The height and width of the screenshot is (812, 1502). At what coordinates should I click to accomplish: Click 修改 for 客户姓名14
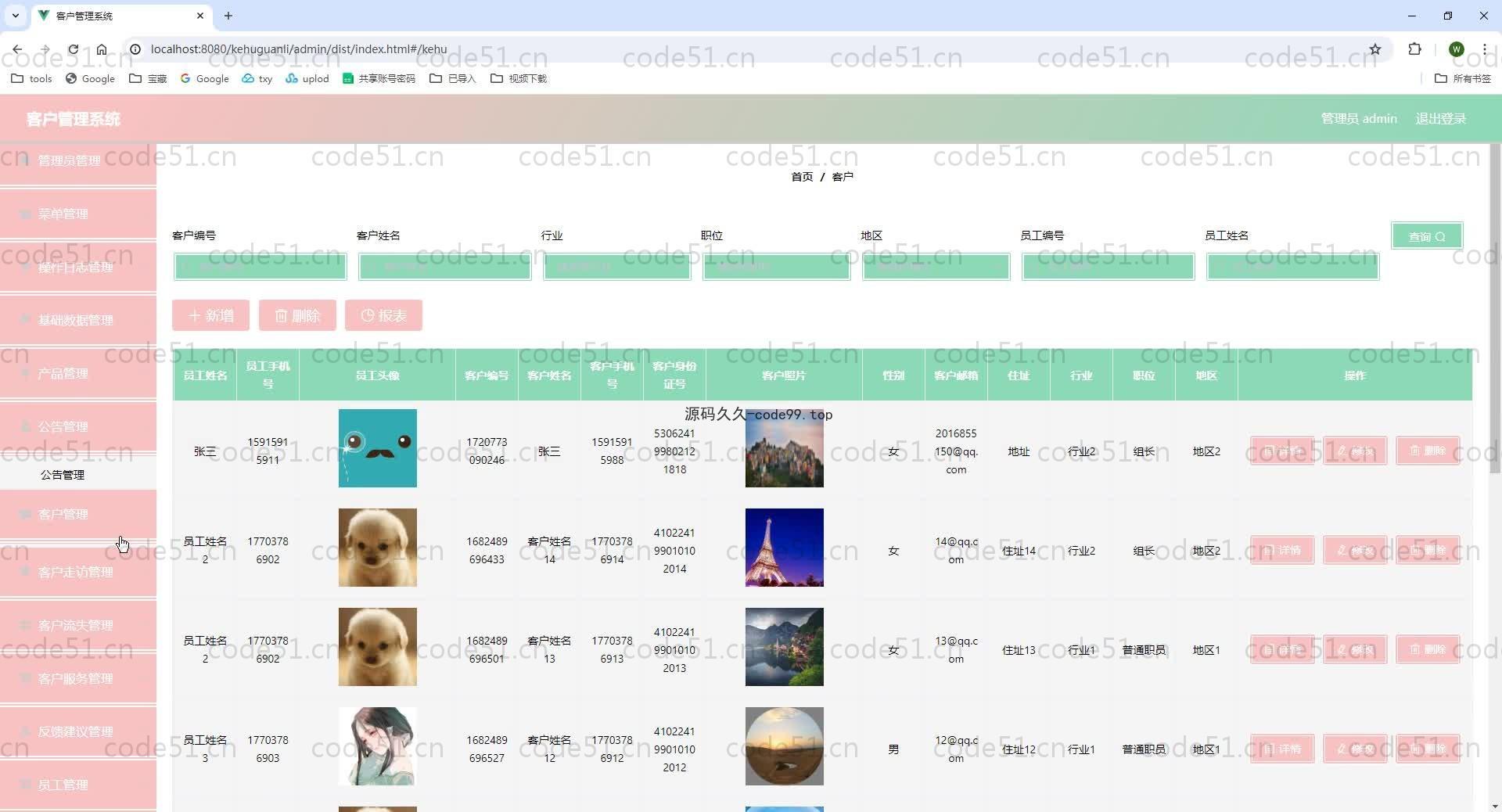tap(1355, 550)
